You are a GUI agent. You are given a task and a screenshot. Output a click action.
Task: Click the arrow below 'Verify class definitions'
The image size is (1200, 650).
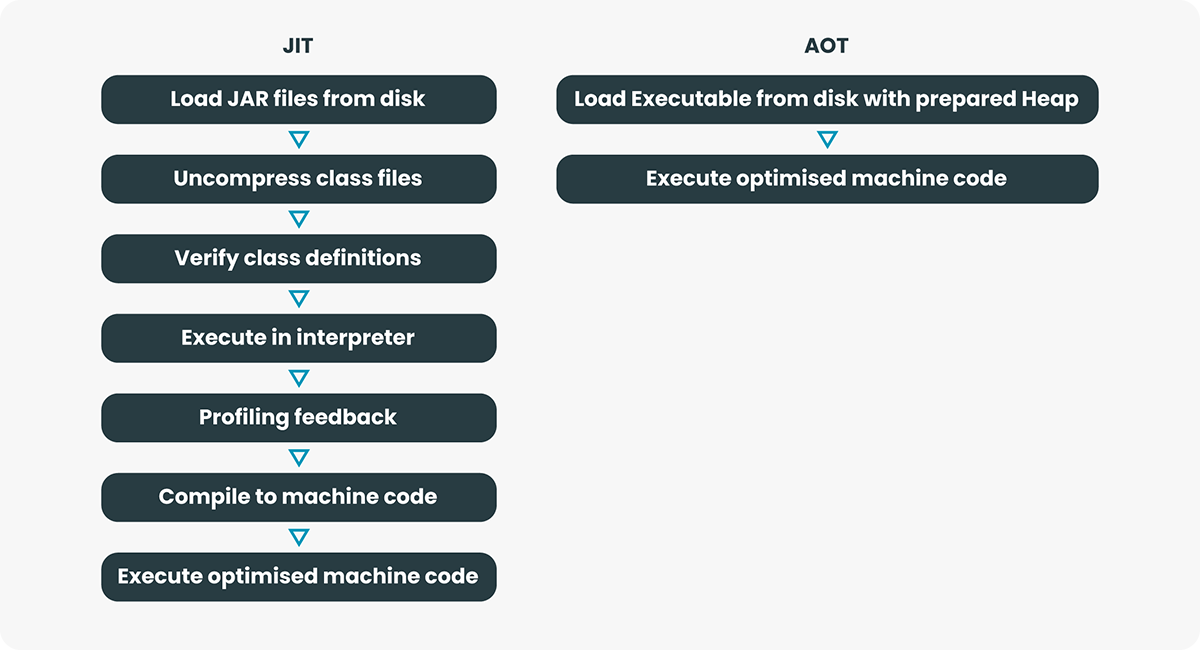pos(298,298)
